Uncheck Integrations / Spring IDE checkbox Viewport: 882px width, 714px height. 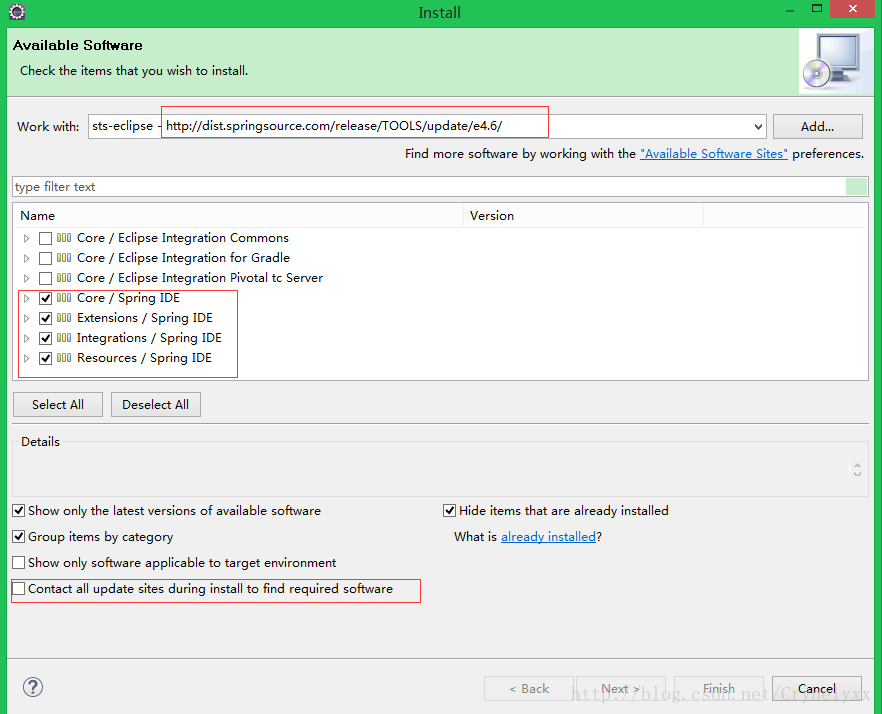(x=46, y=338)
